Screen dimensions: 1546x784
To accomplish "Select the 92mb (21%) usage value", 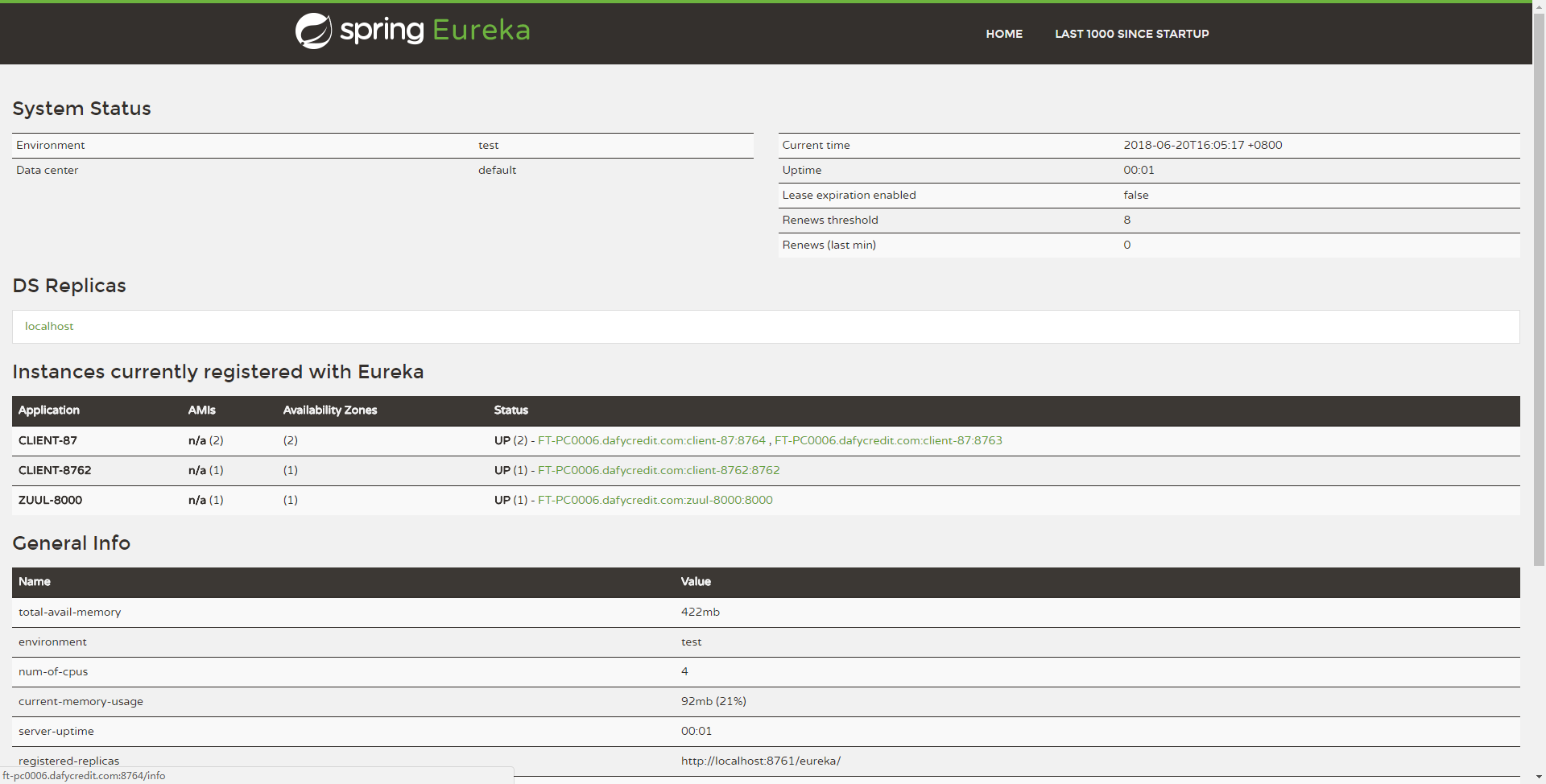I will [713, 701].
